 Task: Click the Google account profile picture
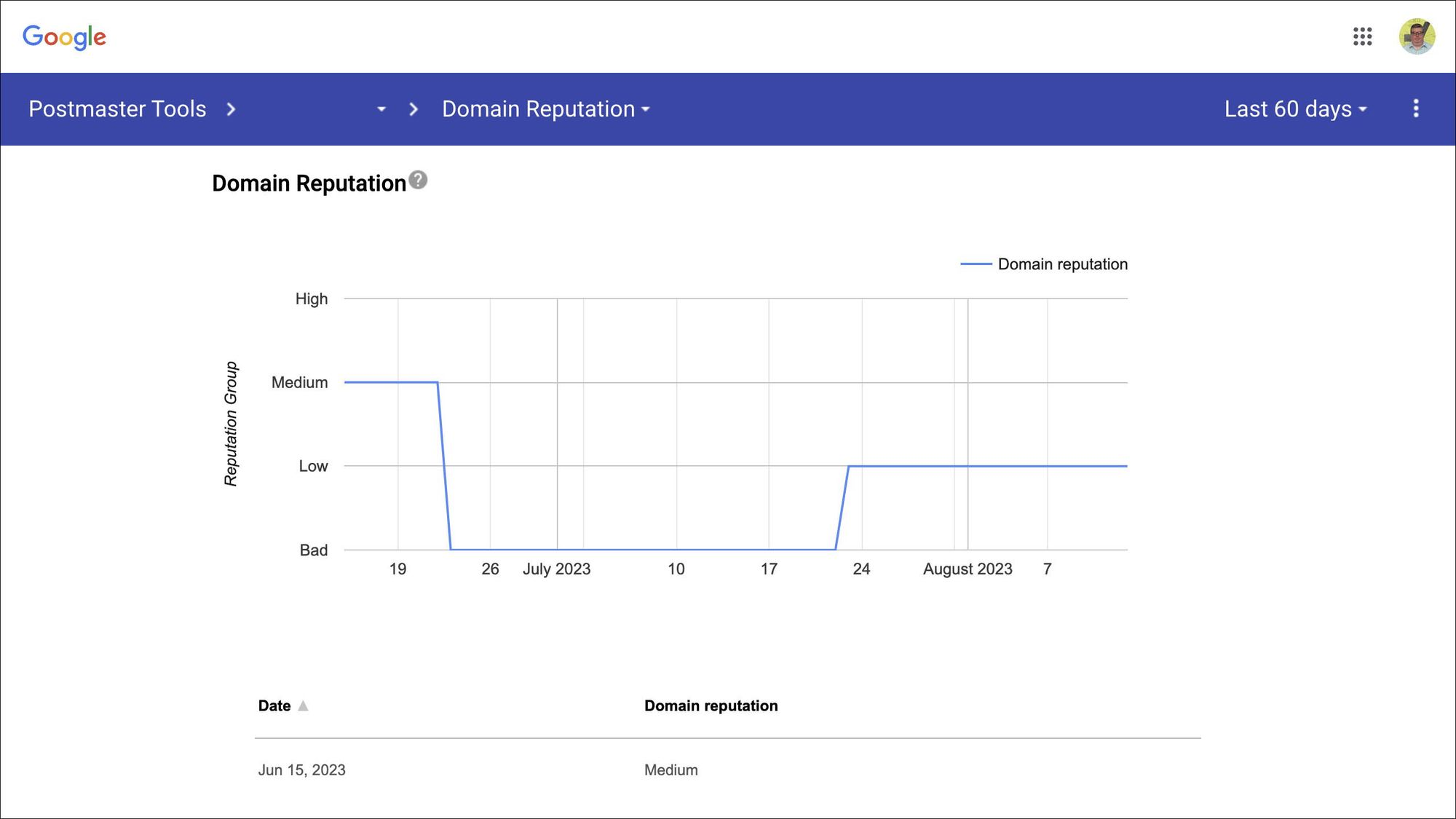click(1417, 36)
